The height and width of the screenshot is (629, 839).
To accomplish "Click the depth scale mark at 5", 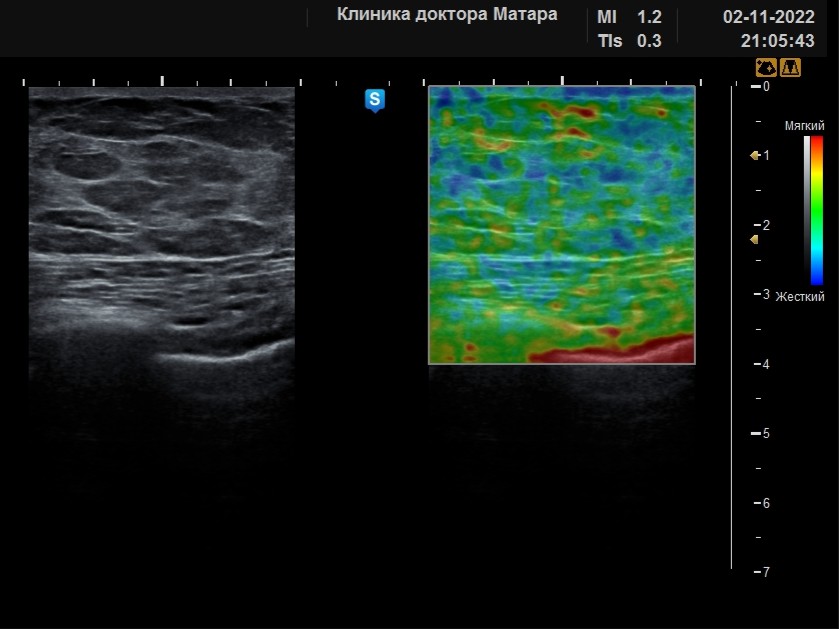I will tap(761, 433).
